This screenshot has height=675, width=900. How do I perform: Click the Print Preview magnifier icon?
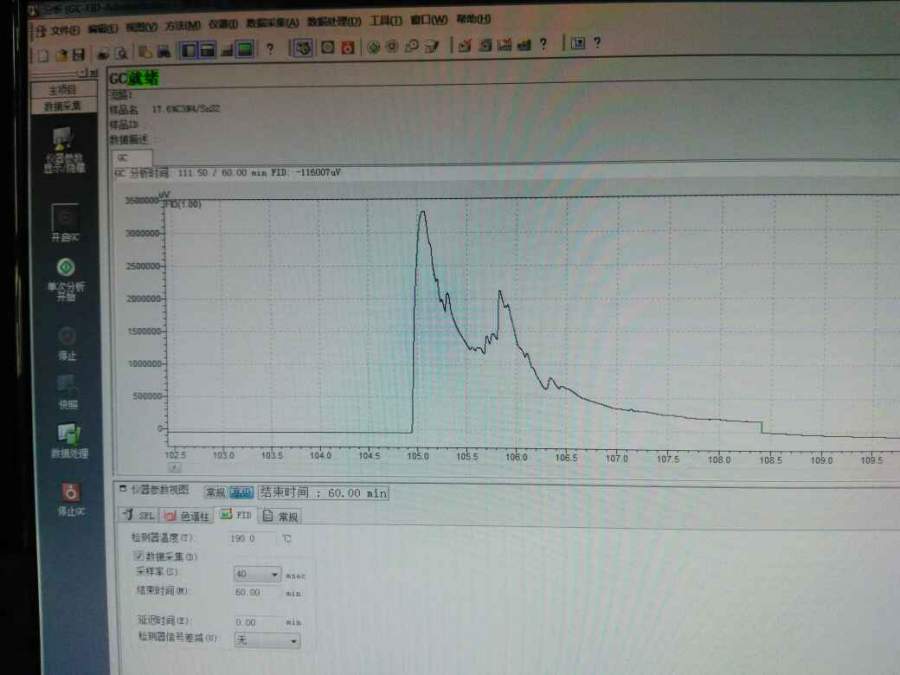pyautogui.click(x=122, y=53)
